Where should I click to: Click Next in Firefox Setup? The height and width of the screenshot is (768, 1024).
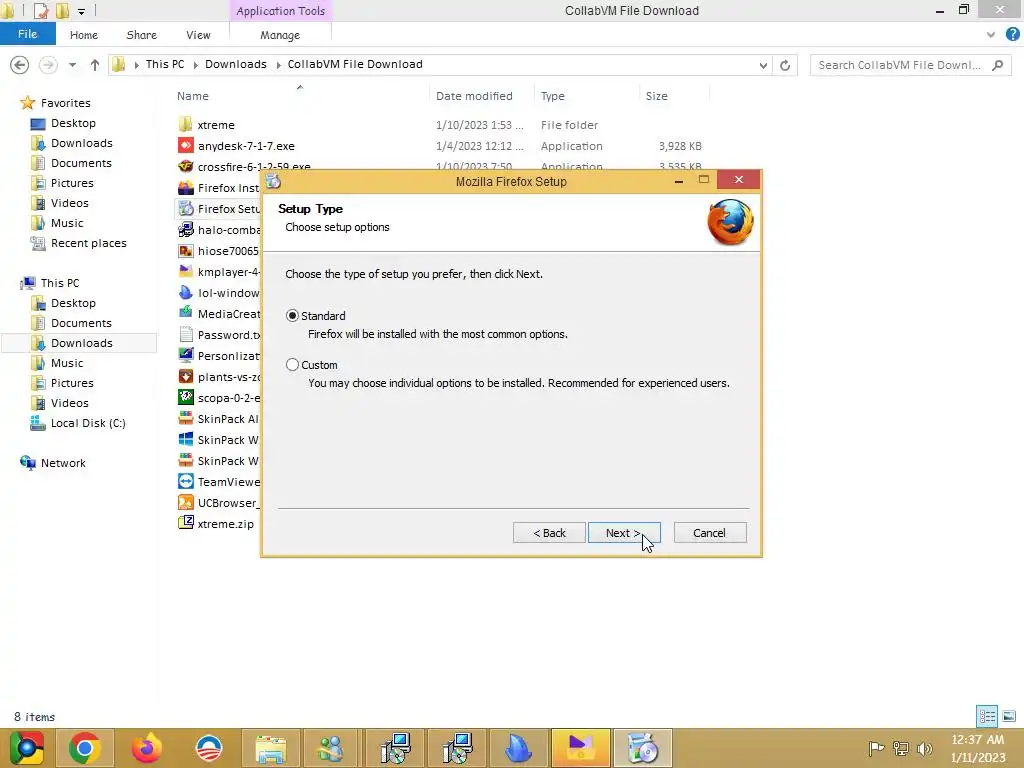coord(624,533)
